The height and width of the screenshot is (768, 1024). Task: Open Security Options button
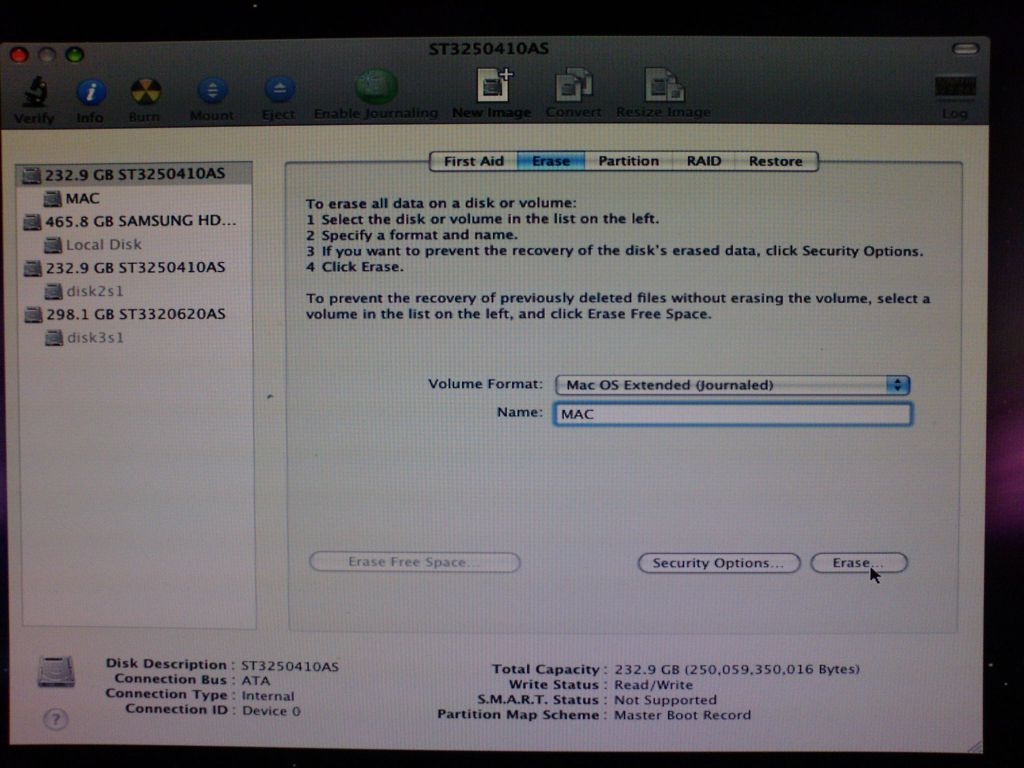pyautogui.click(x=718, y=563)
